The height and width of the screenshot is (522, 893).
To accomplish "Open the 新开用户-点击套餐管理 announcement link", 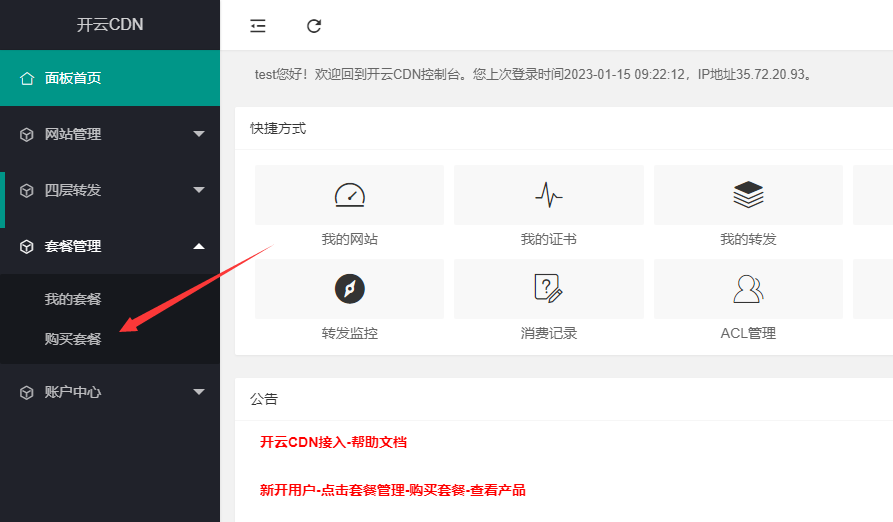I will [x=392, y=490].
